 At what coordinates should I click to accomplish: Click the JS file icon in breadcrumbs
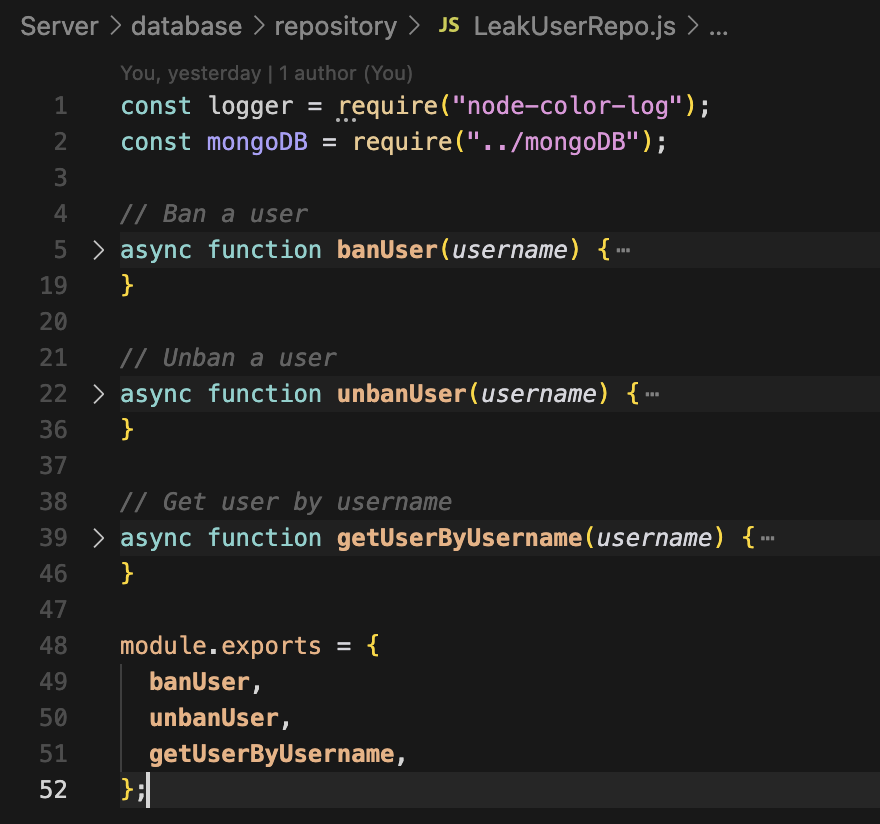tap(449, 26)
